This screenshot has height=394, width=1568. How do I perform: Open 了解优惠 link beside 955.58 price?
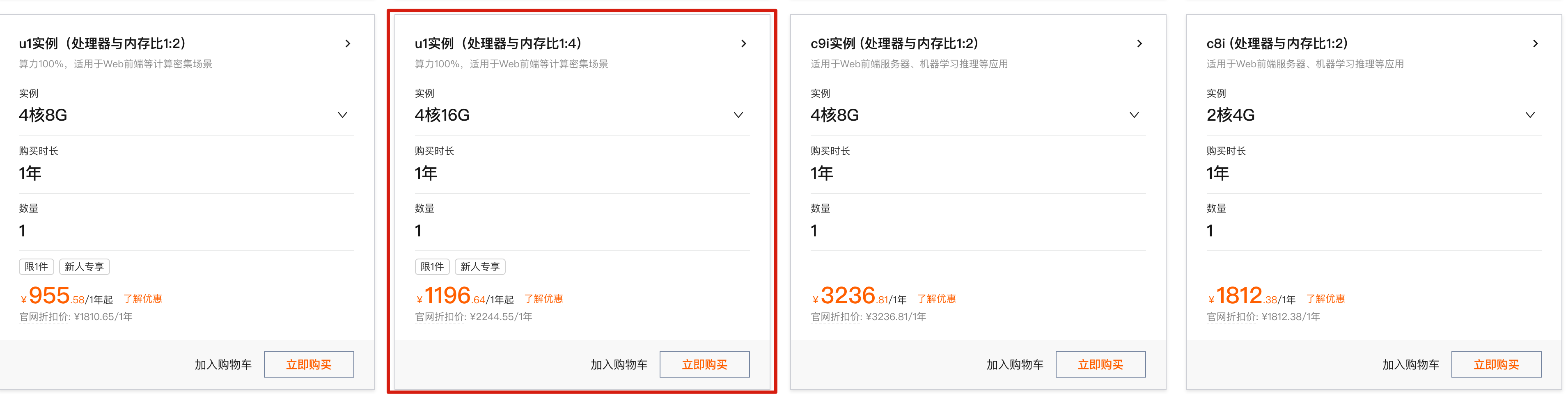[x=142, y=299]
